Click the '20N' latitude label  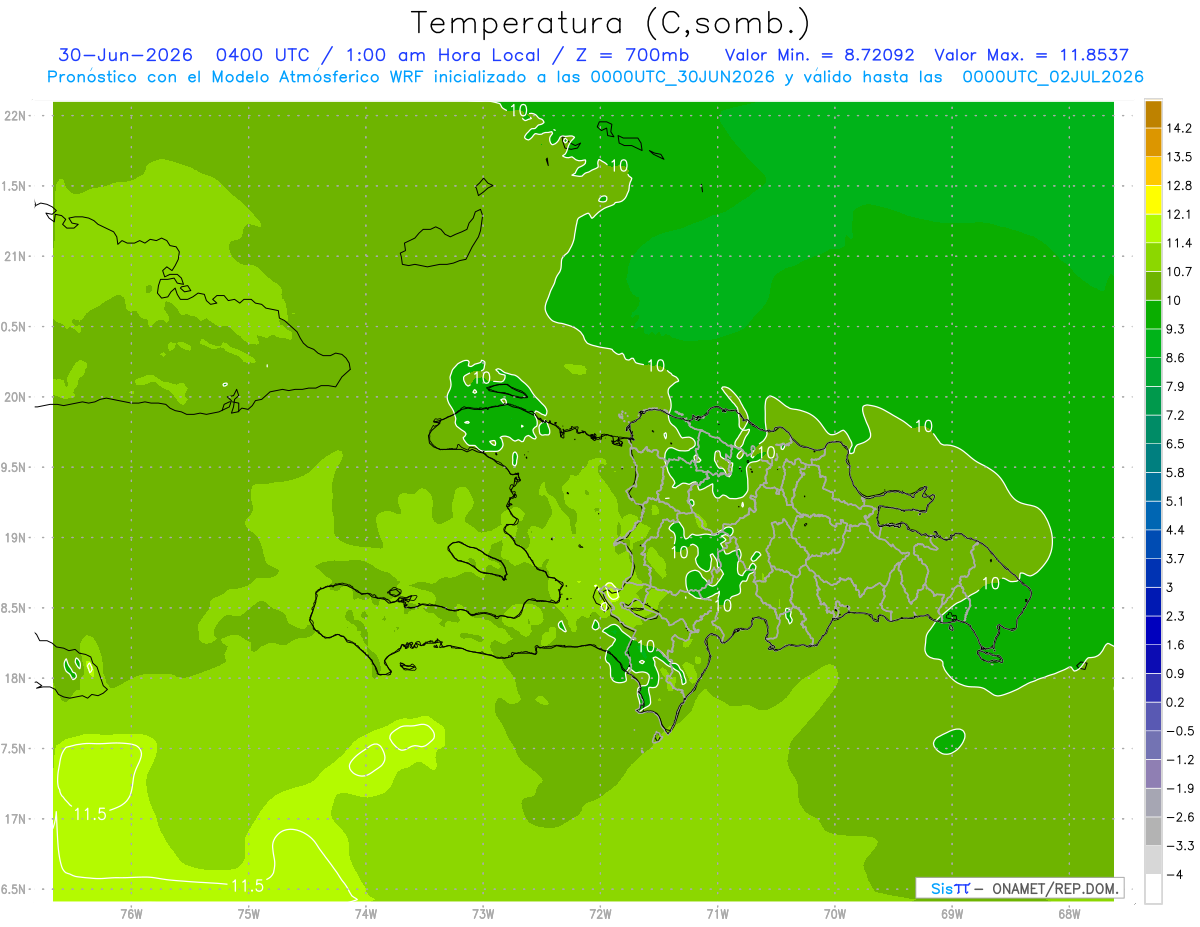point(15,397)
